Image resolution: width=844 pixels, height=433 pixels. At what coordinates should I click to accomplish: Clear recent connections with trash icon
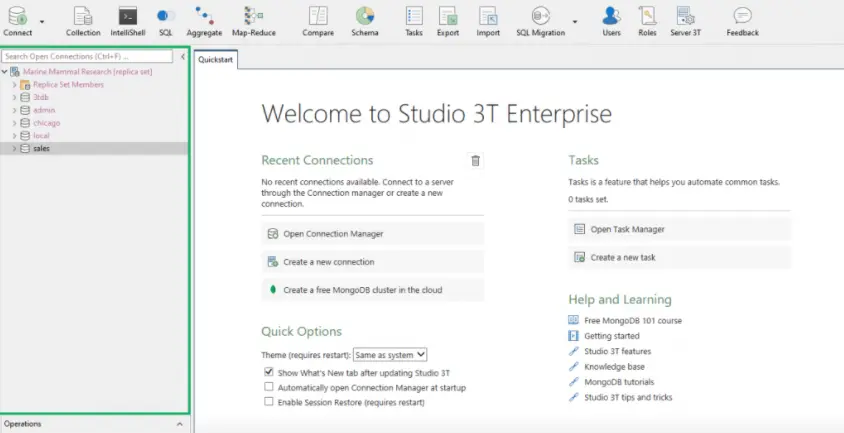(x=475, y=160)
